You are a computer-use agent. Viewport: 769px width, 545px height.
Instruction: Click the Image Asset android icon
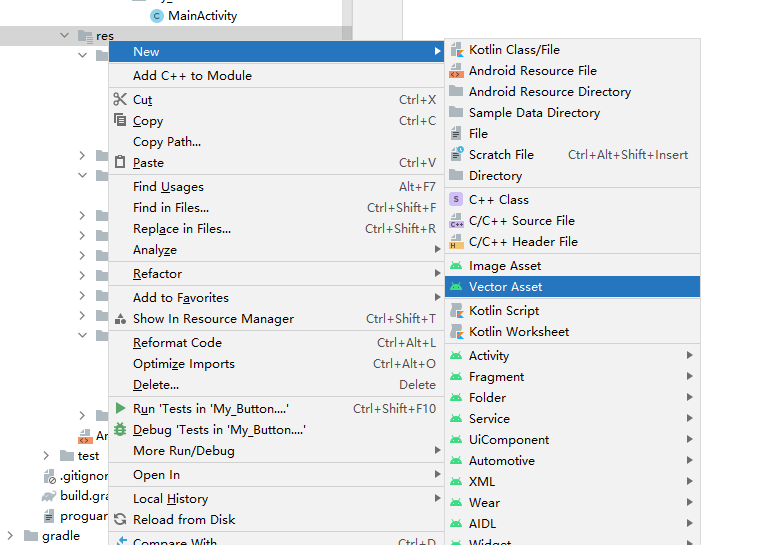(456, 266)
